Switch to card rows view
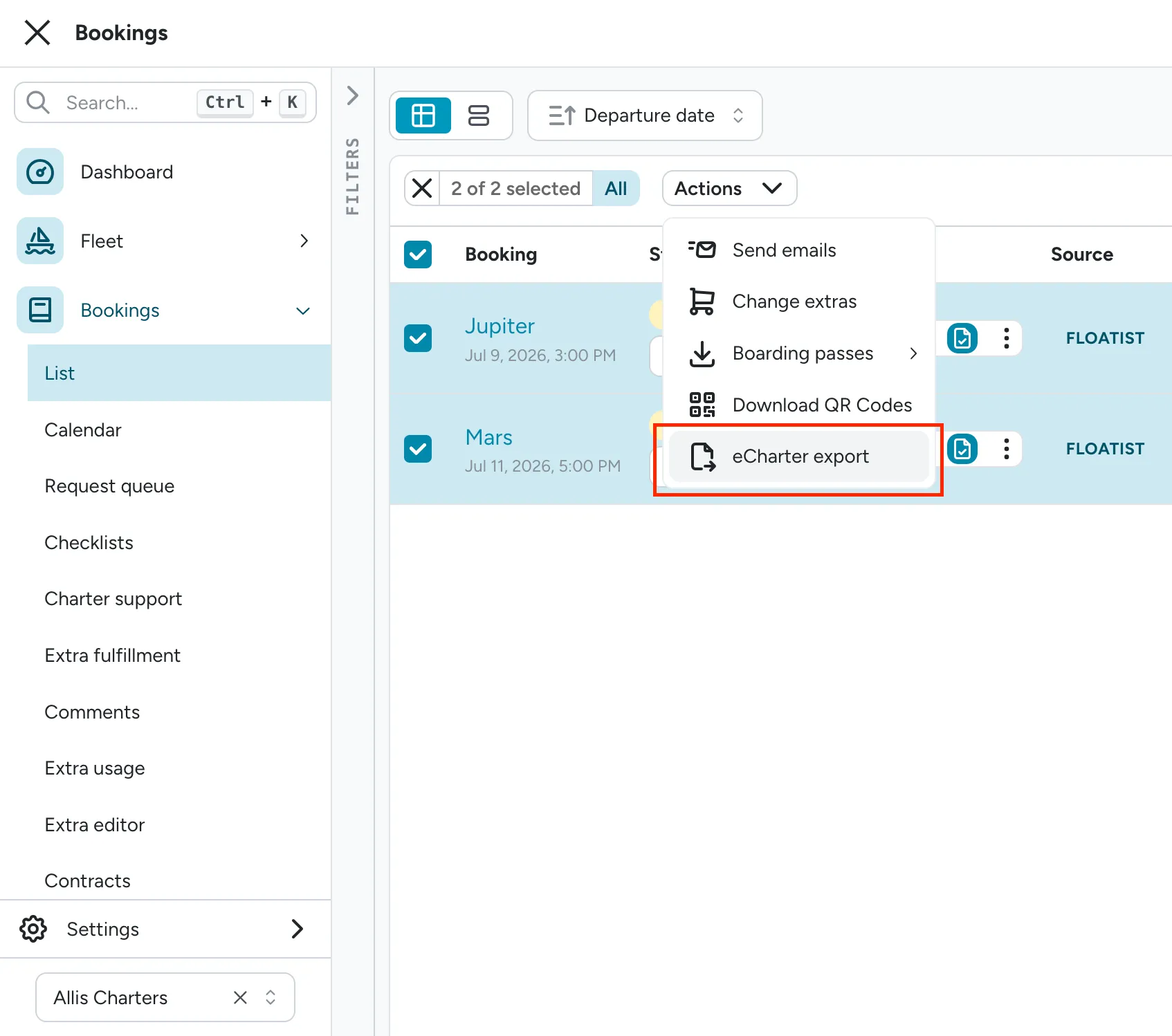This screenshot has width=1172, height=1036. [x=479, y=115]
